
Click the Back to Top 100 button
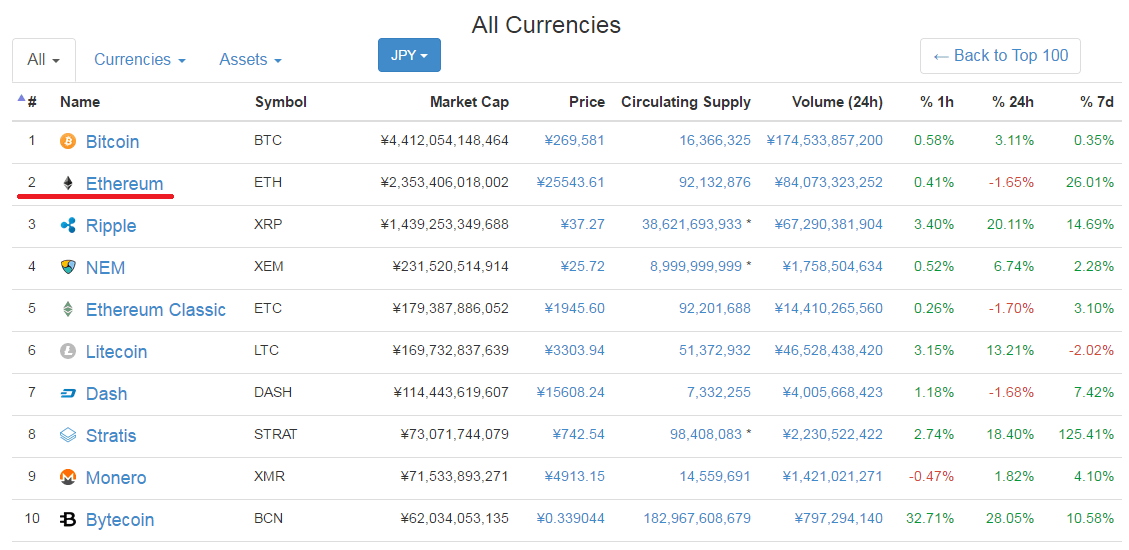pos(1000,56)
